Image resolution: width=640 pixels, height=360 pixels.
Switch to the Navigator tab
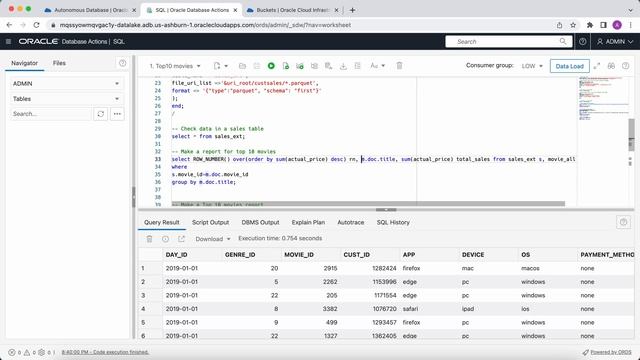[x=24, y=63]
